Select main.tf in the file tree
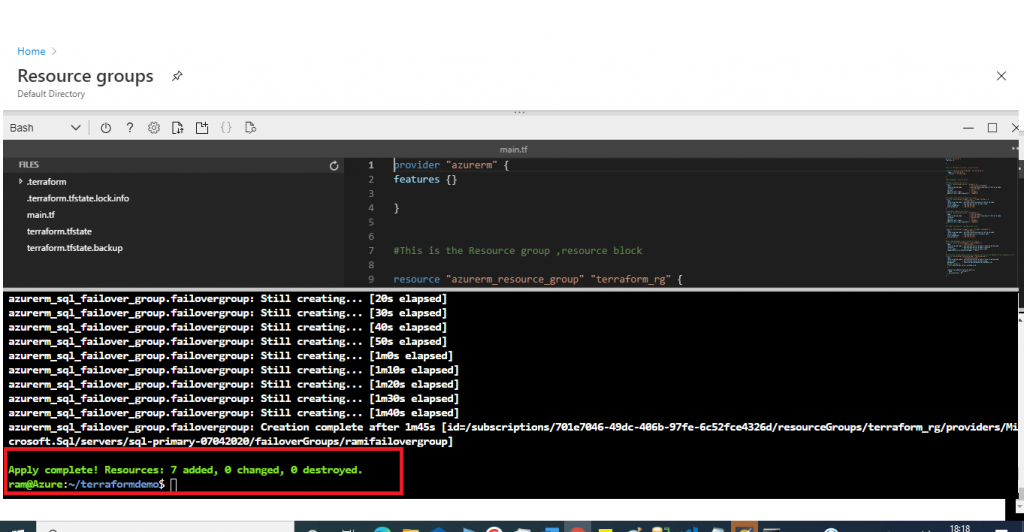This screenshot has height=532, width=1024. [40, 215]
